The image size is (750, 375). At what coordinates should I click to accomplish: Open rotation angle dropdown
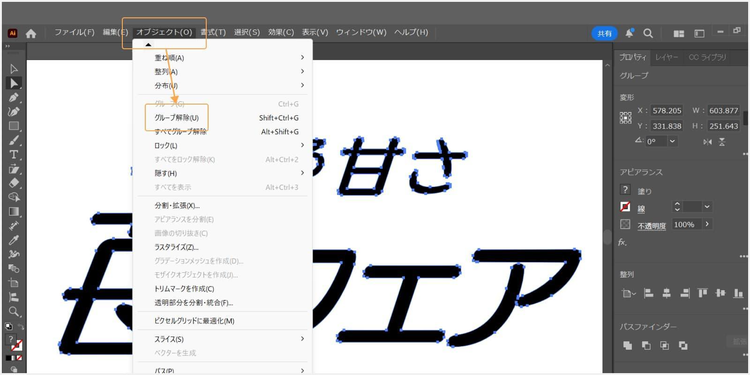673,142
